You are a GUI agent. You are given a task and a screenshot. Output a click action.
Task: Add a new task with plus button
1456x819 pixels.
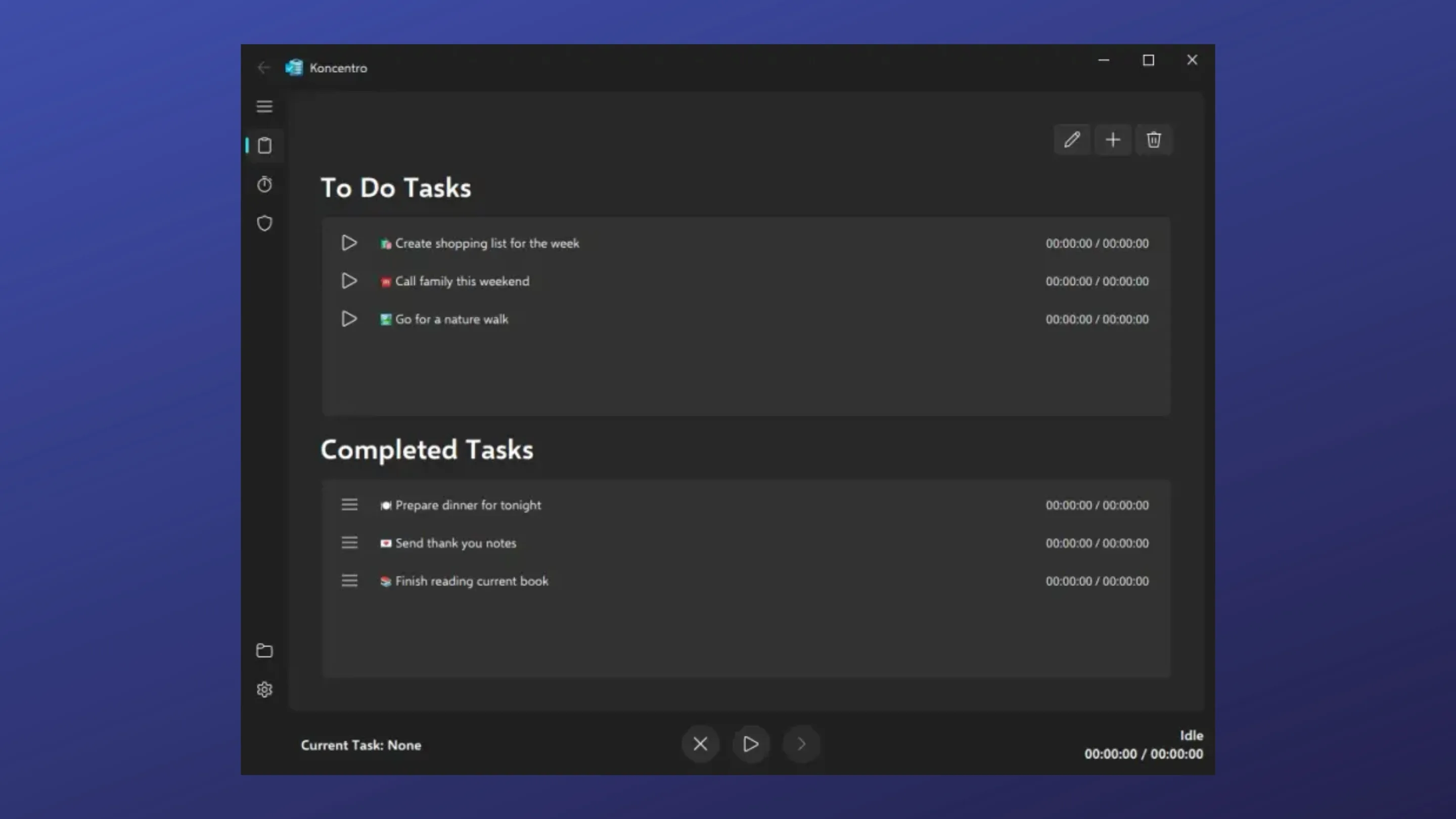point(1113,140)
